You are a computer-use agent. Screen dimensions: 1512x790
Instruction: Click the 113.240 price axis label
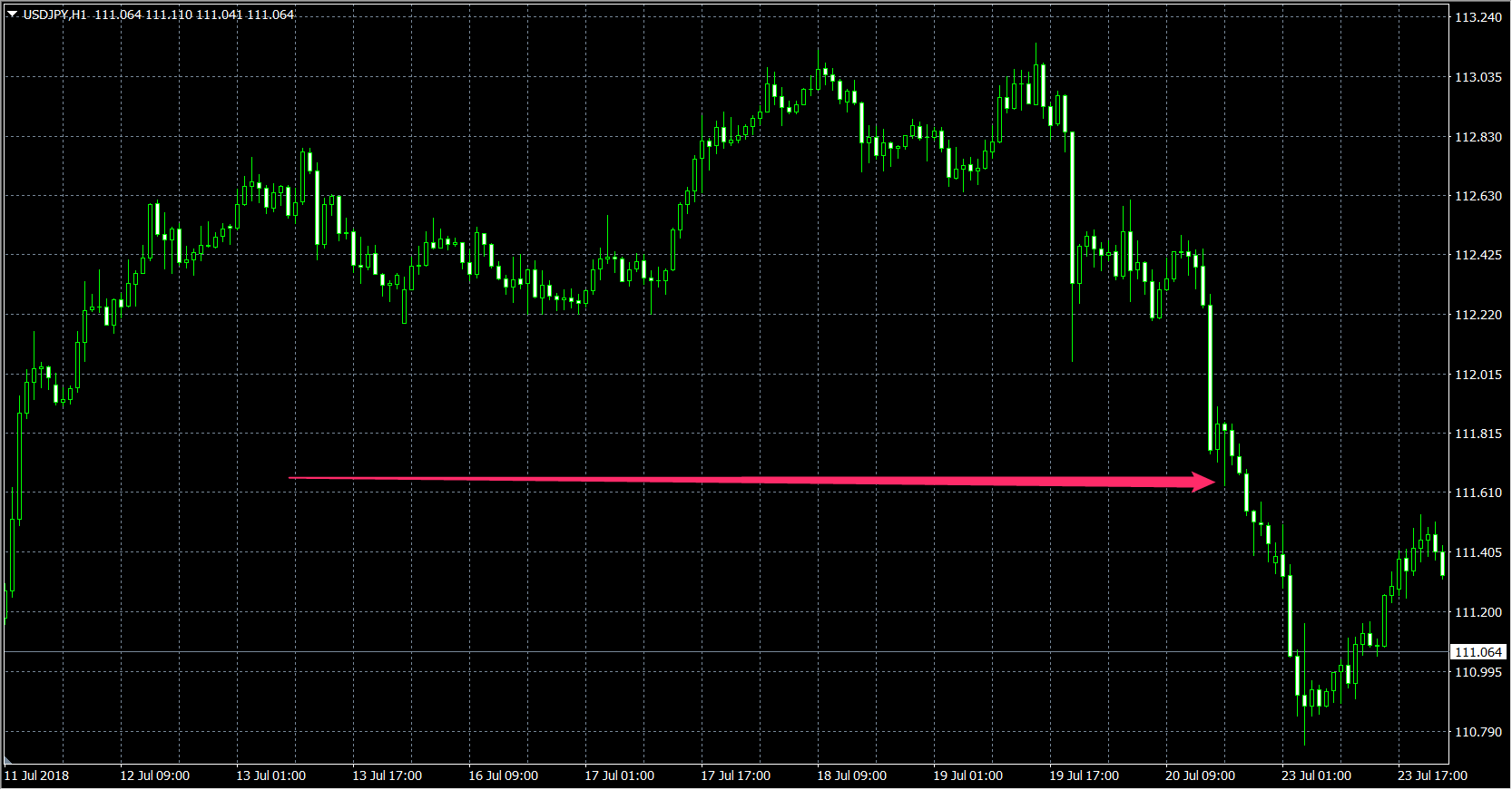pyautogui.click(x=1478, y=17)
